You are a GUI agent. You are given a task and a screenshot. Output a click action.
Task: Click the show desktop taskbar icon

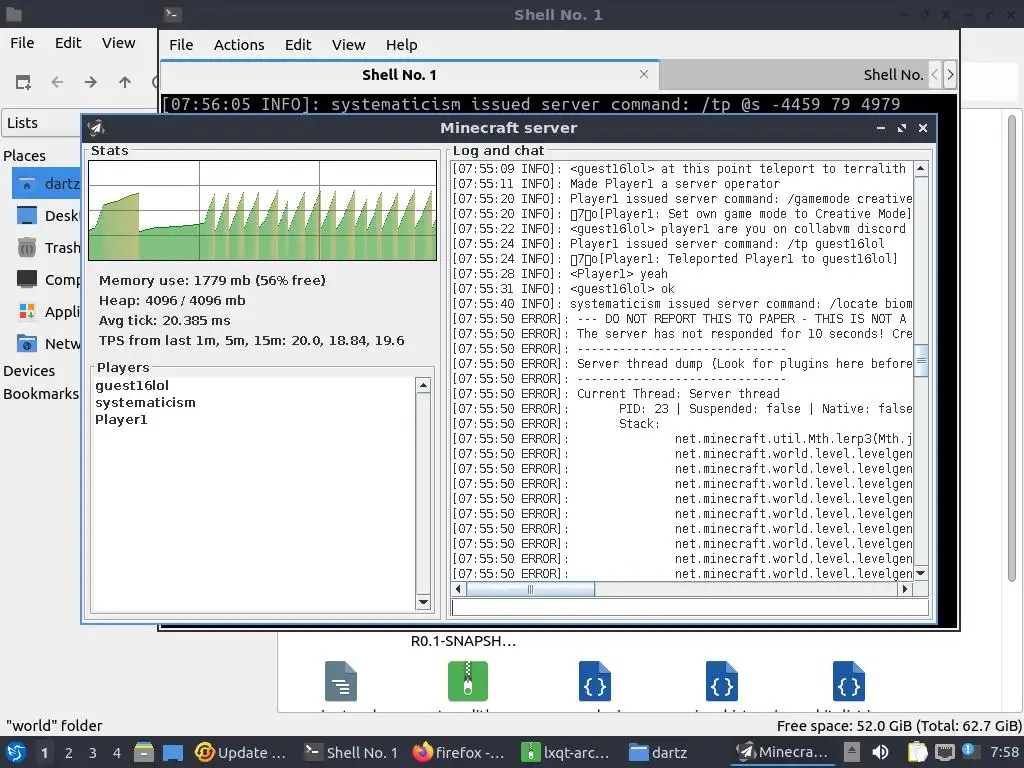173,752
